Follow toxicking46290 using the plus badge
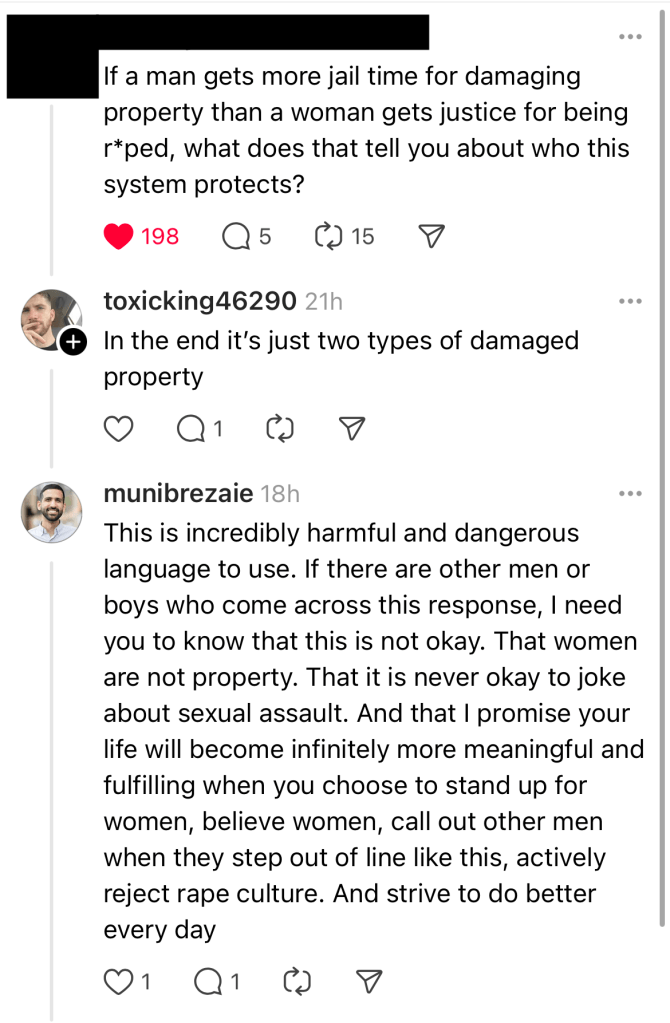This screenshot has height=1023, width=670. (x=73, y=342)
